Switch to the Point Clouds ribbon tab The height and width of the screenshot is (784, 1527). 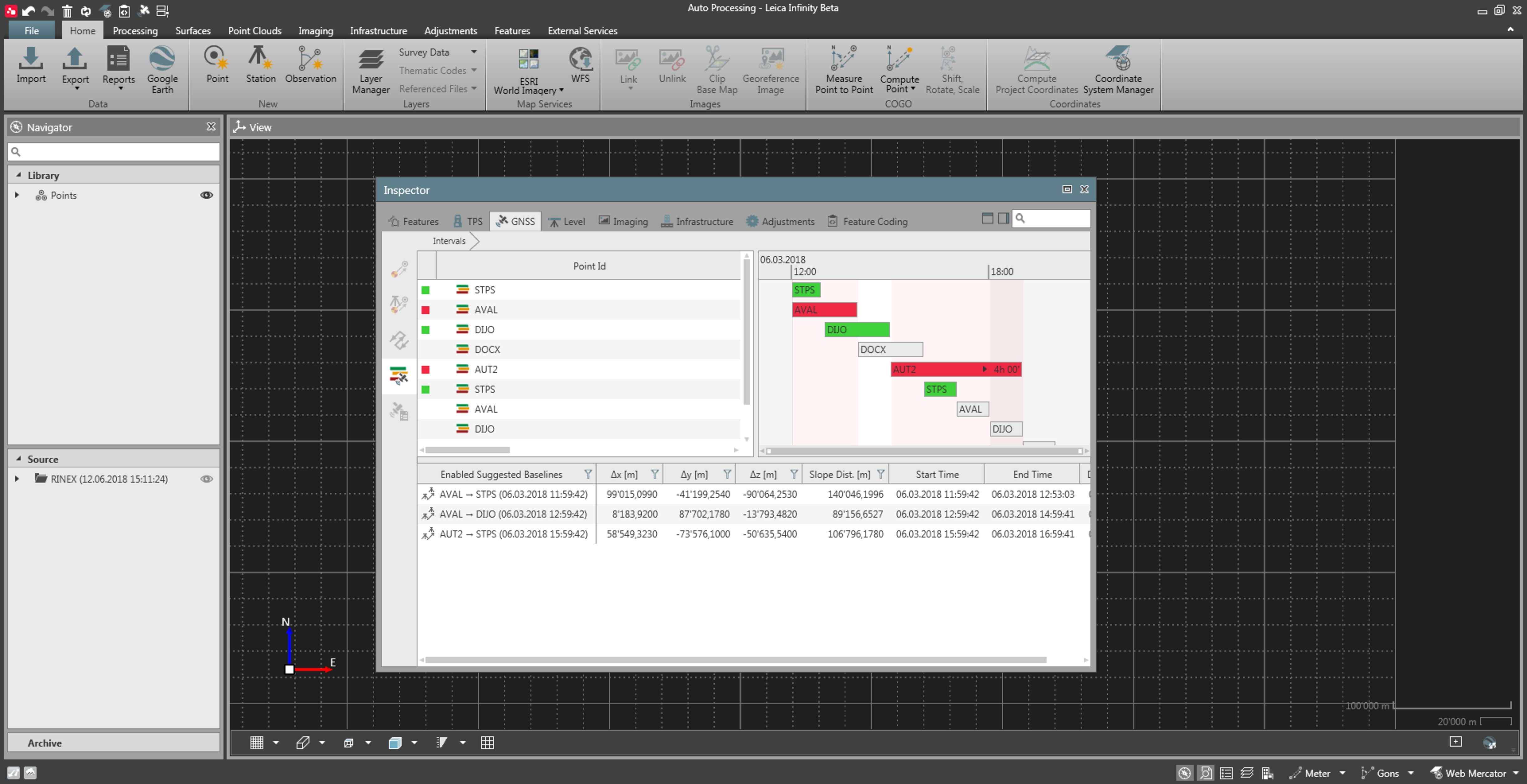point(255,31)
